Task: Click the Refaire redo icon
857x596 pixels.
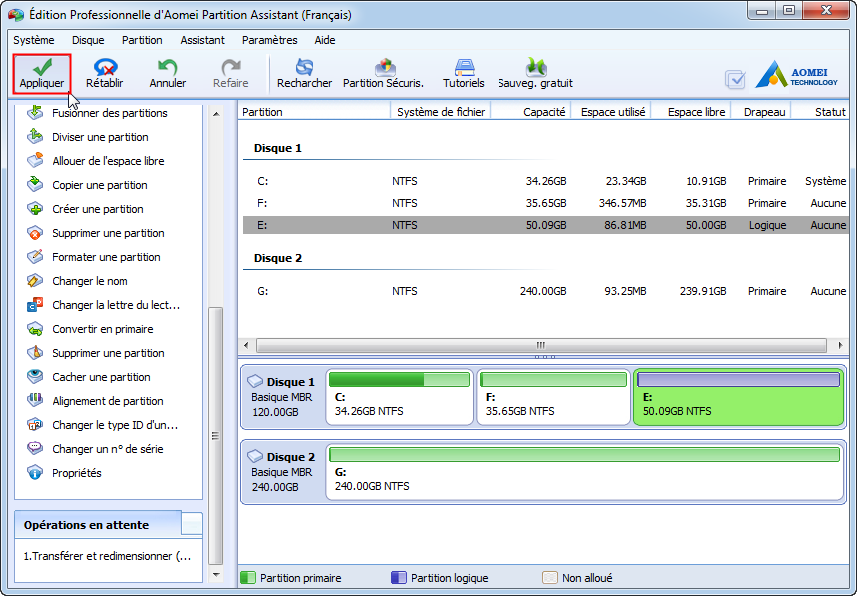Action: [x=231, y=74]
